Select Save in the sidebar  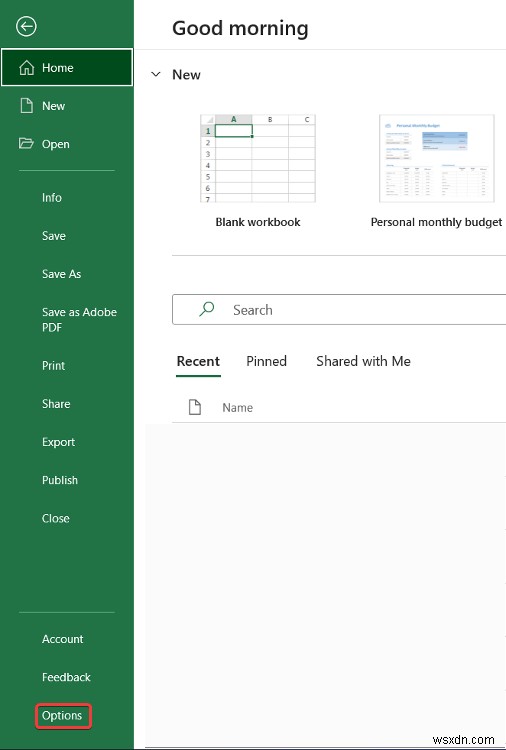tap(54, 236)
